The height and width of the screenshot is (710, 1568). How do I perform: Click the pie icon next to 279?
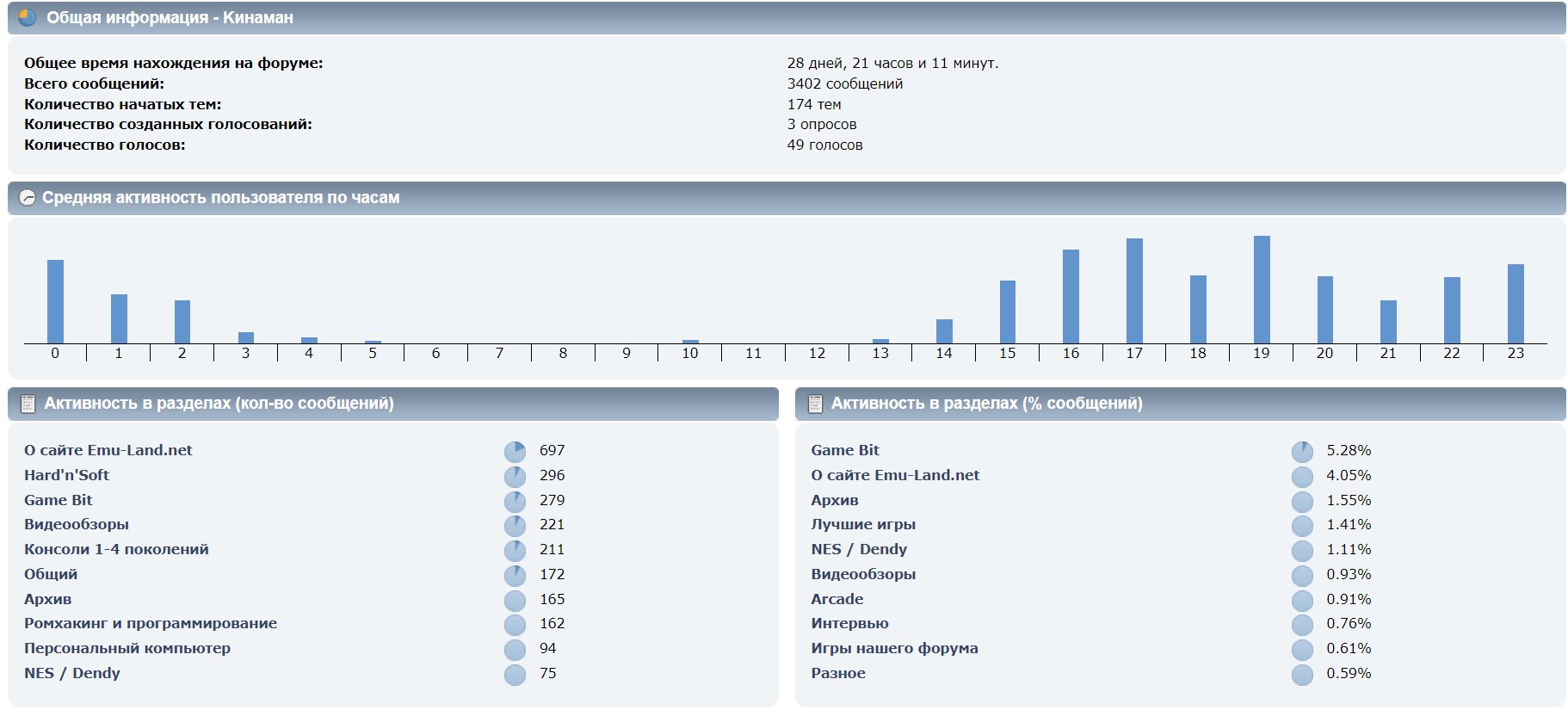(515, 502)
